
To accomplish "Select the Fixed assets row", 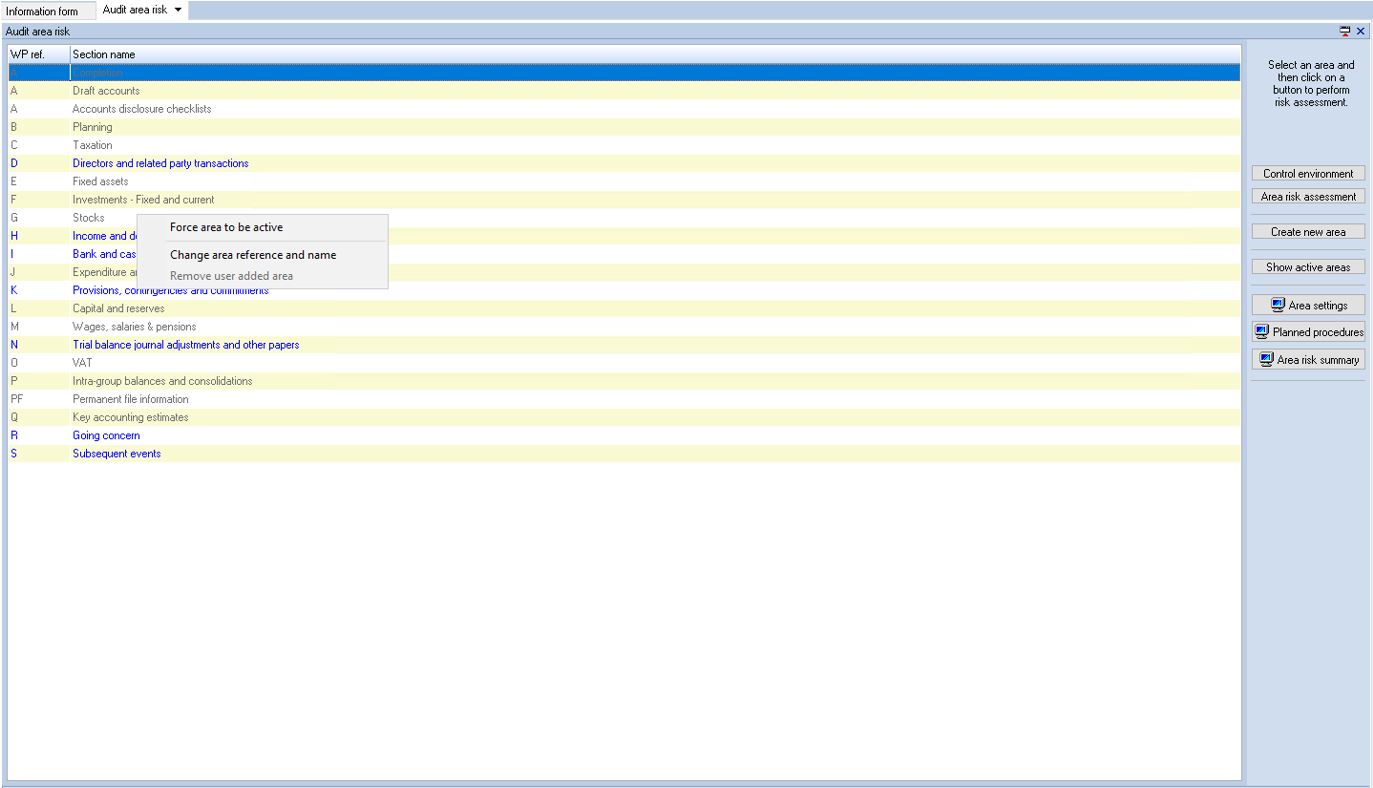I will 624,182.
